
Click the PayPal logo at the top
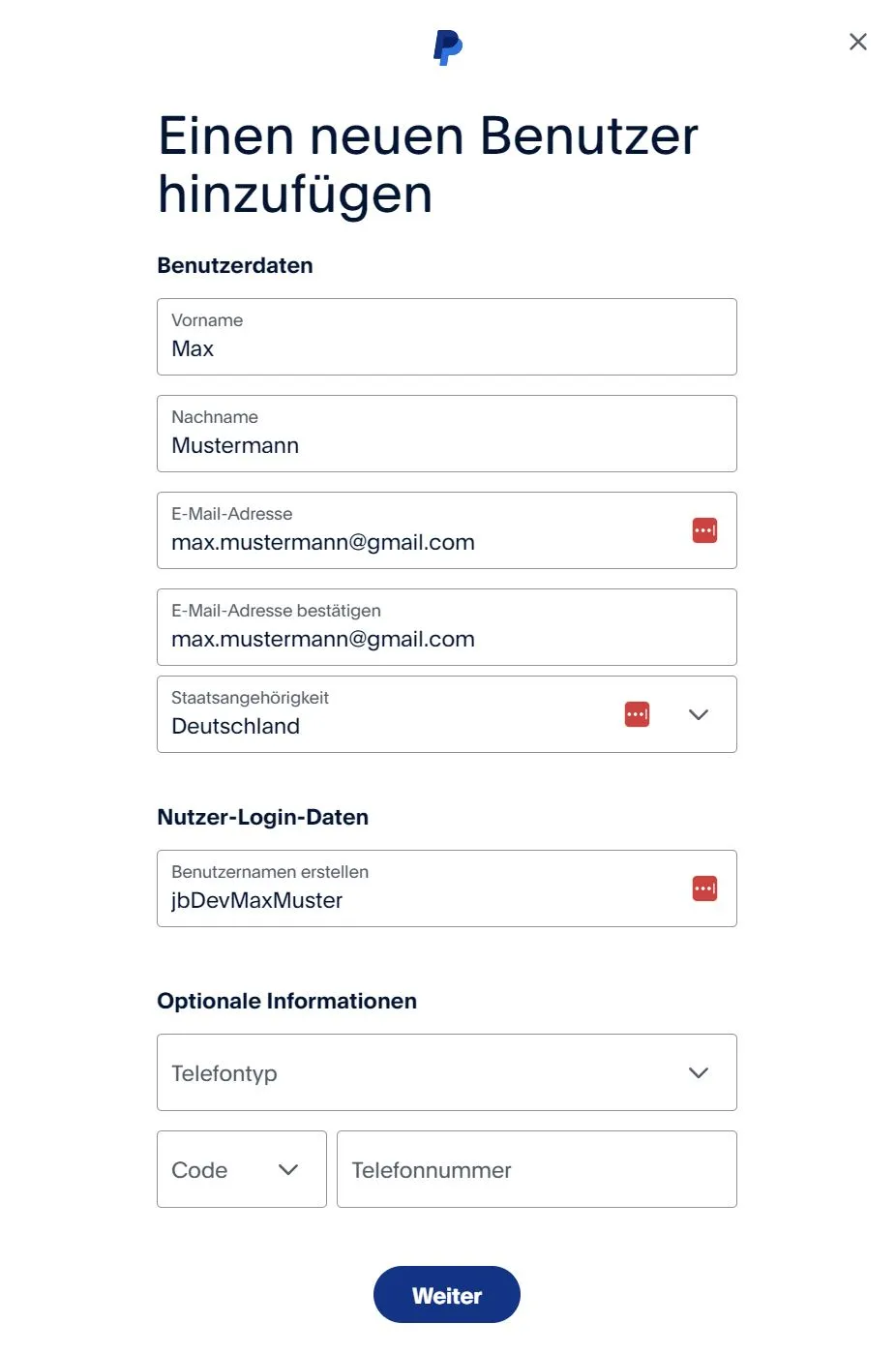(446, 45)
